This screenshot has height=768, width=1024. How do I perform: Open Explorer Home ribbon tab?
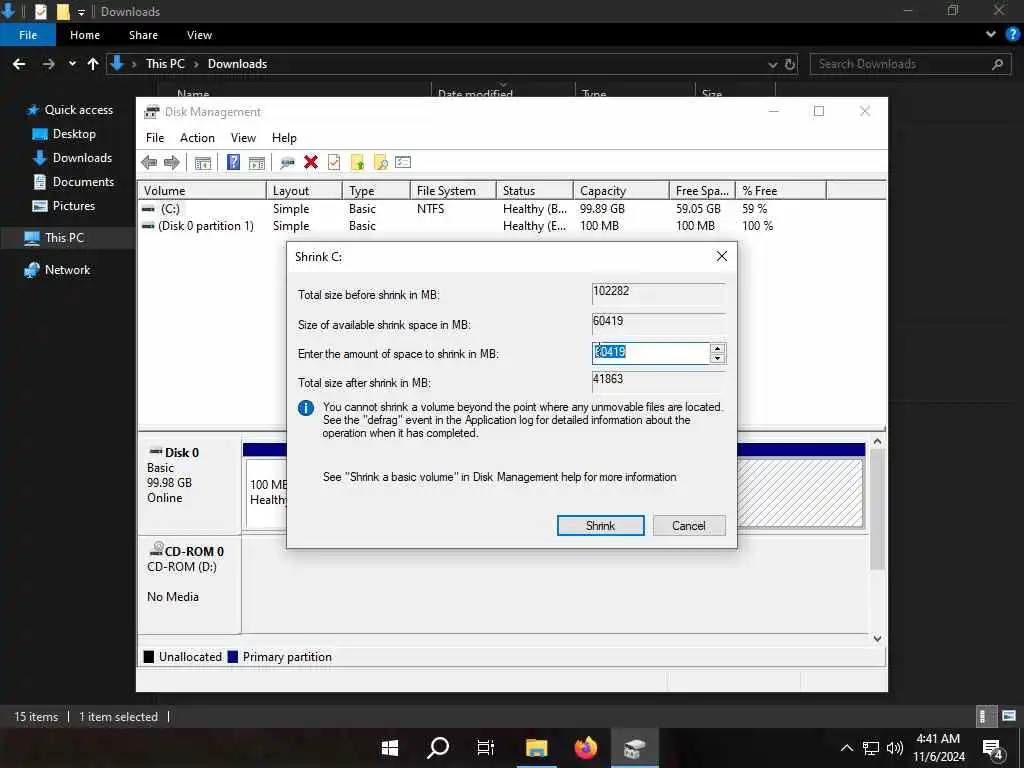coord(85,35)
